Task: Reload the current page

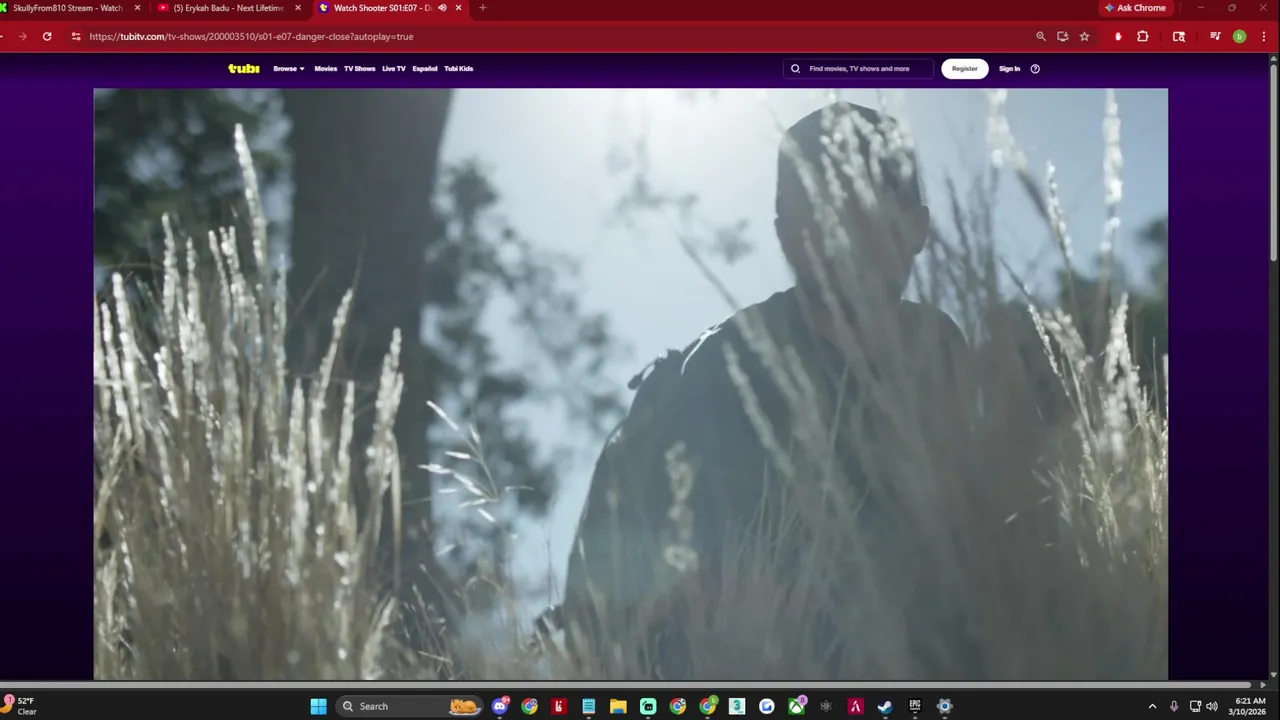Action: pyautogui.click(x=47, y=36)
